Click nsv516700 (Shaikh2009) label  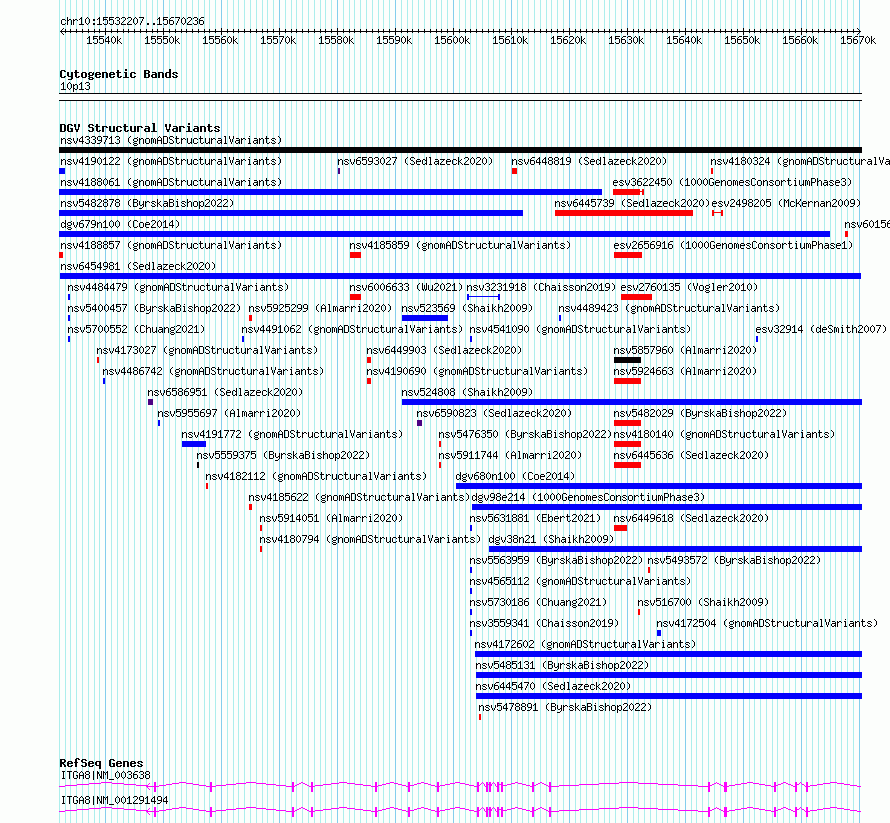(703, 602)
